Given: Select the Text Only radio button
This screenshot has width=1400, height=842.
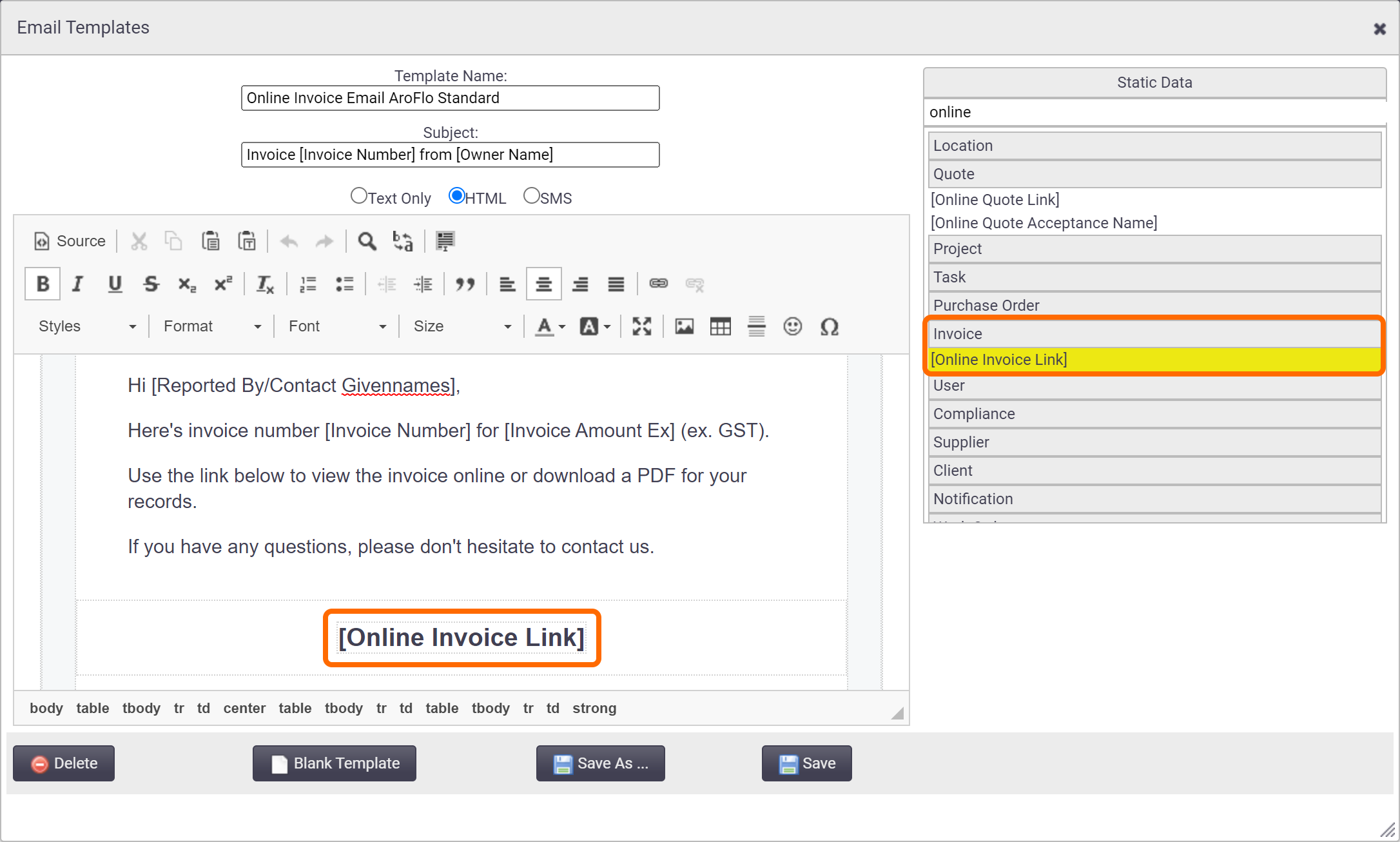Looking at the screenshot, I should click(358, 195).
